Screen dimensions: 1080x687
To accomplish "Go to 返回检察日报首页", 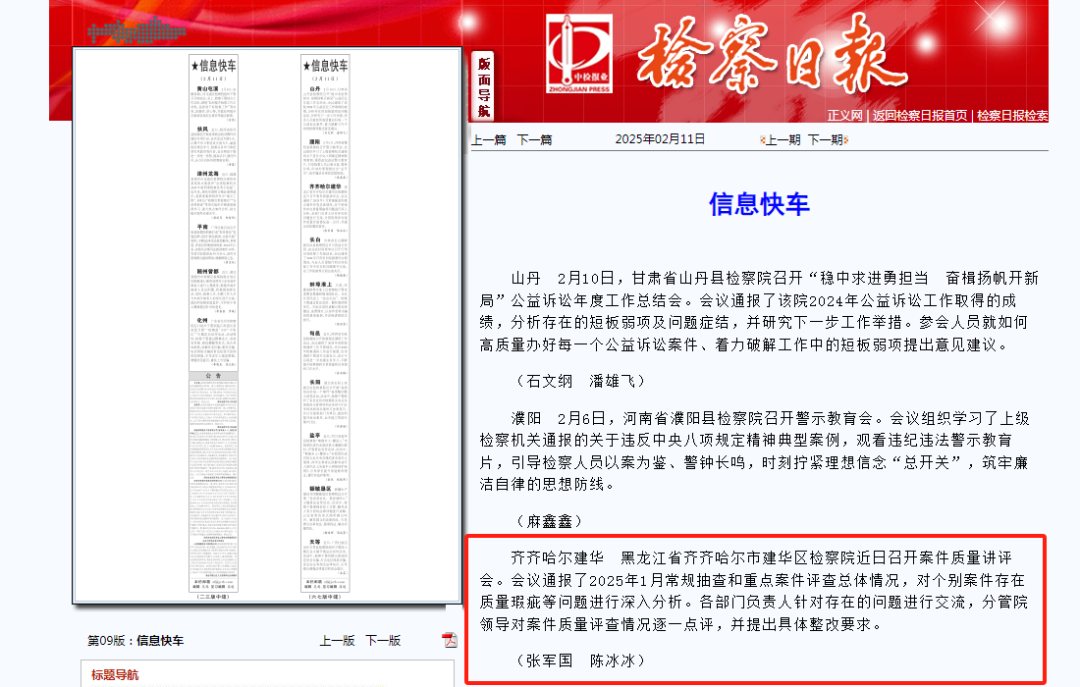I will [920, 116].
